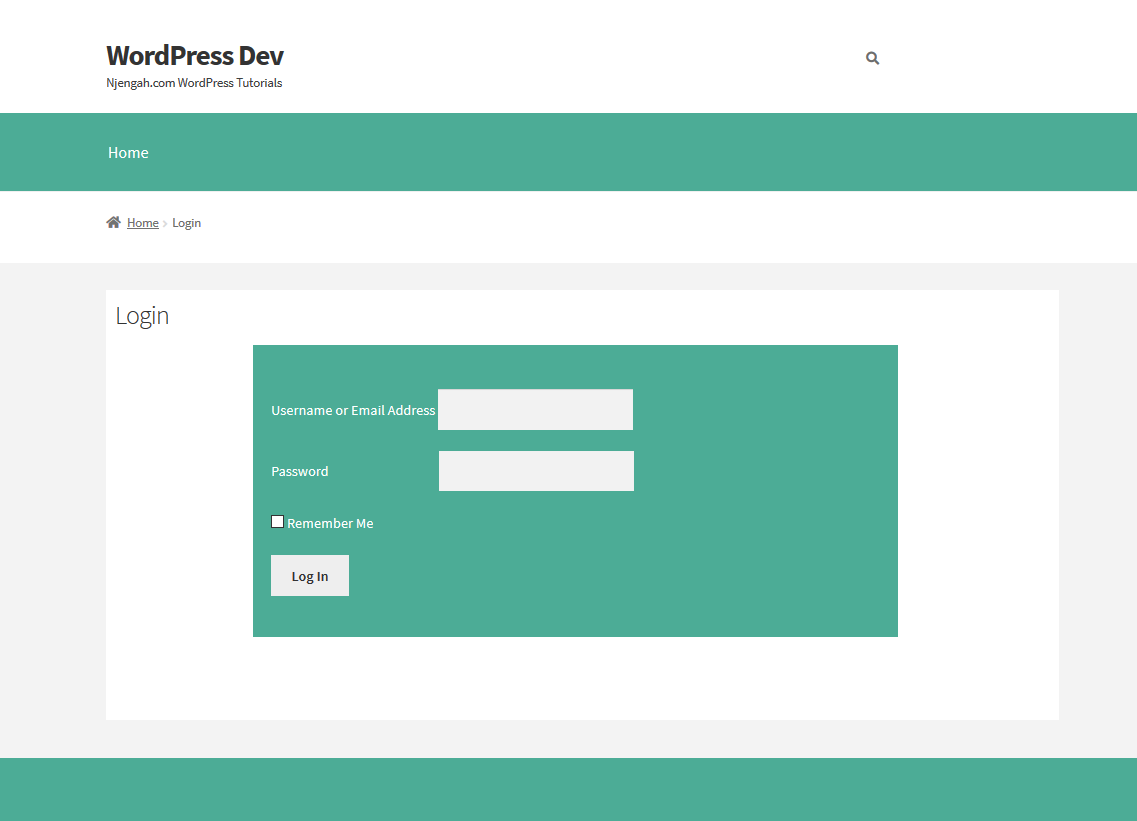Submit with the Log In button
The image size is (1137, 821).
pyautogui.click(x=310, y=576)
